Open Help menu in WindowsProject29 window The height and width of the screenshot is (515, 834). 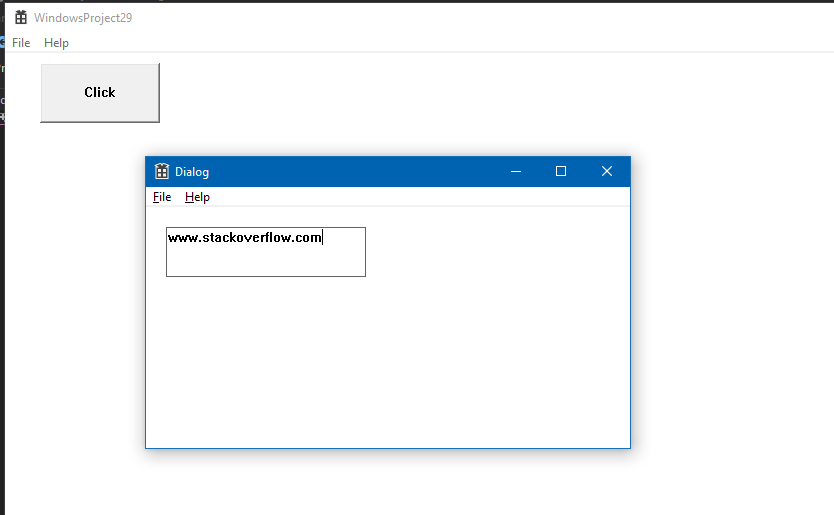56,43
